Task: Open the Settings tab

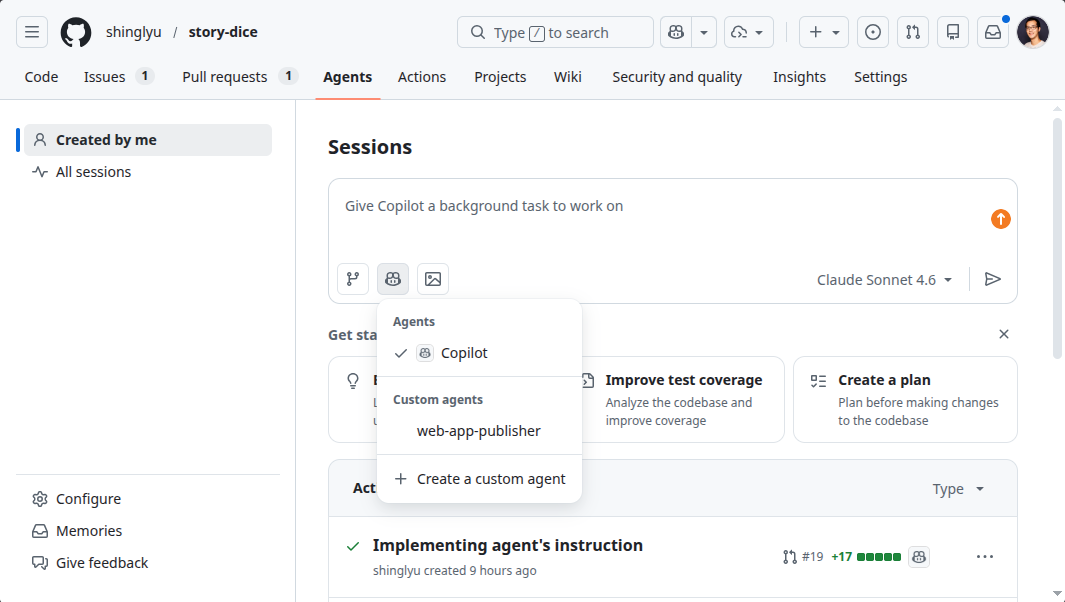Action: (x=880, y=77)
